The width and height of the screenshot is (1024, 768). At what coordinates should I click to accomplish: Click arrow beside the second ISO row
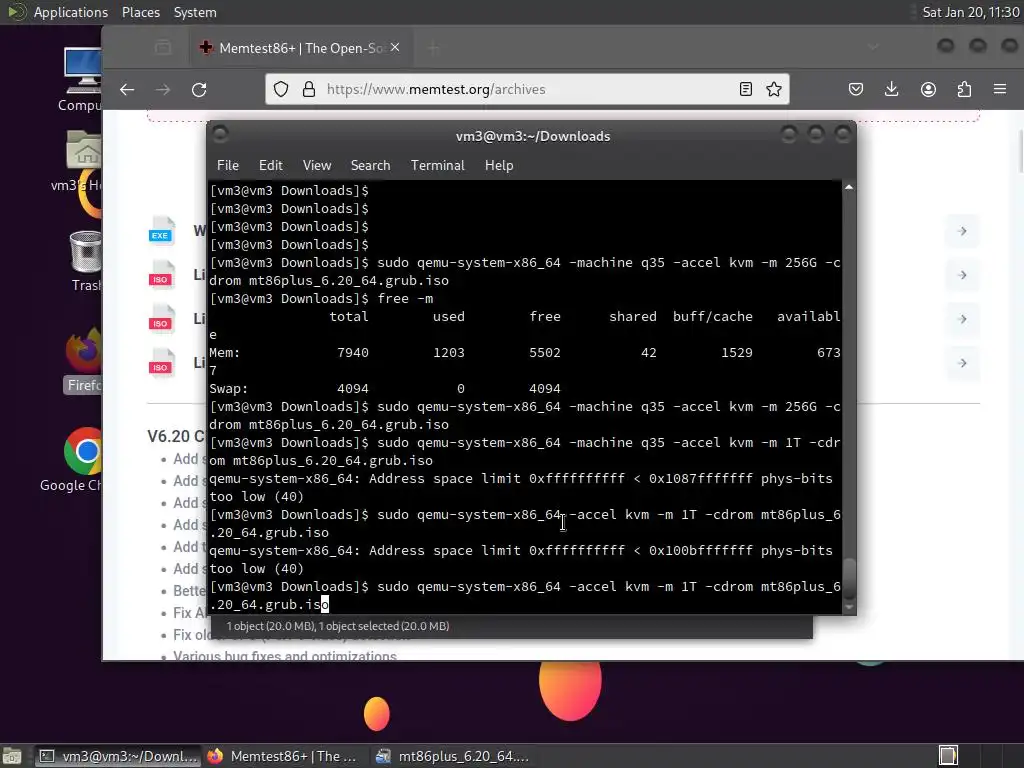point(962,319)
